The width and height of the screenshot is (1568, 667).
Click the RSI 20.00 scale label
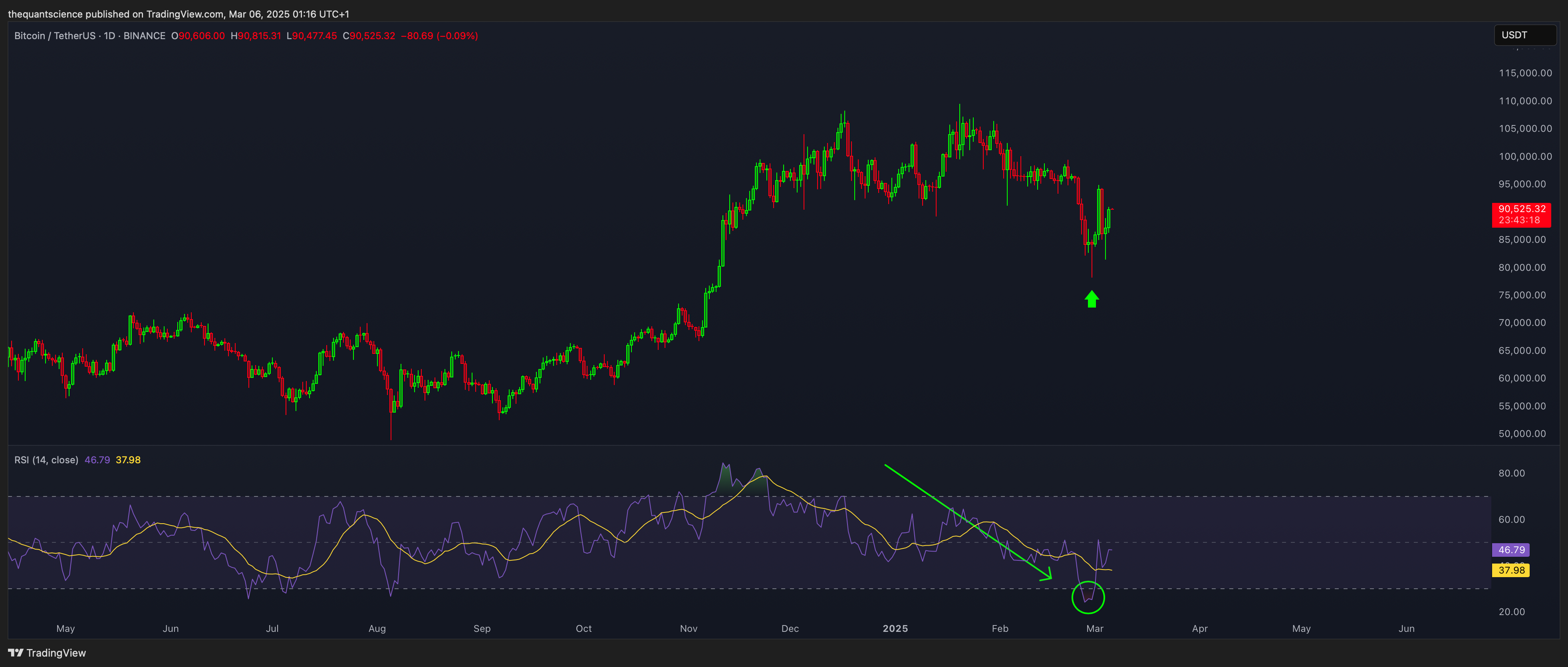[x=1511, y=612]
